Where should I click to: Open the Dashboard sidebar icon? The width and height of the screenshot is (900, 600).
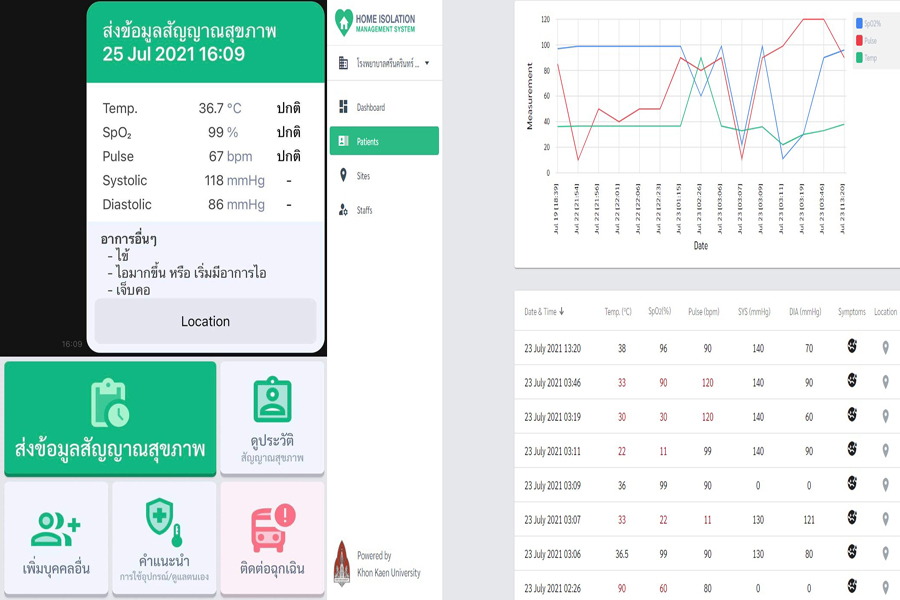344,107
